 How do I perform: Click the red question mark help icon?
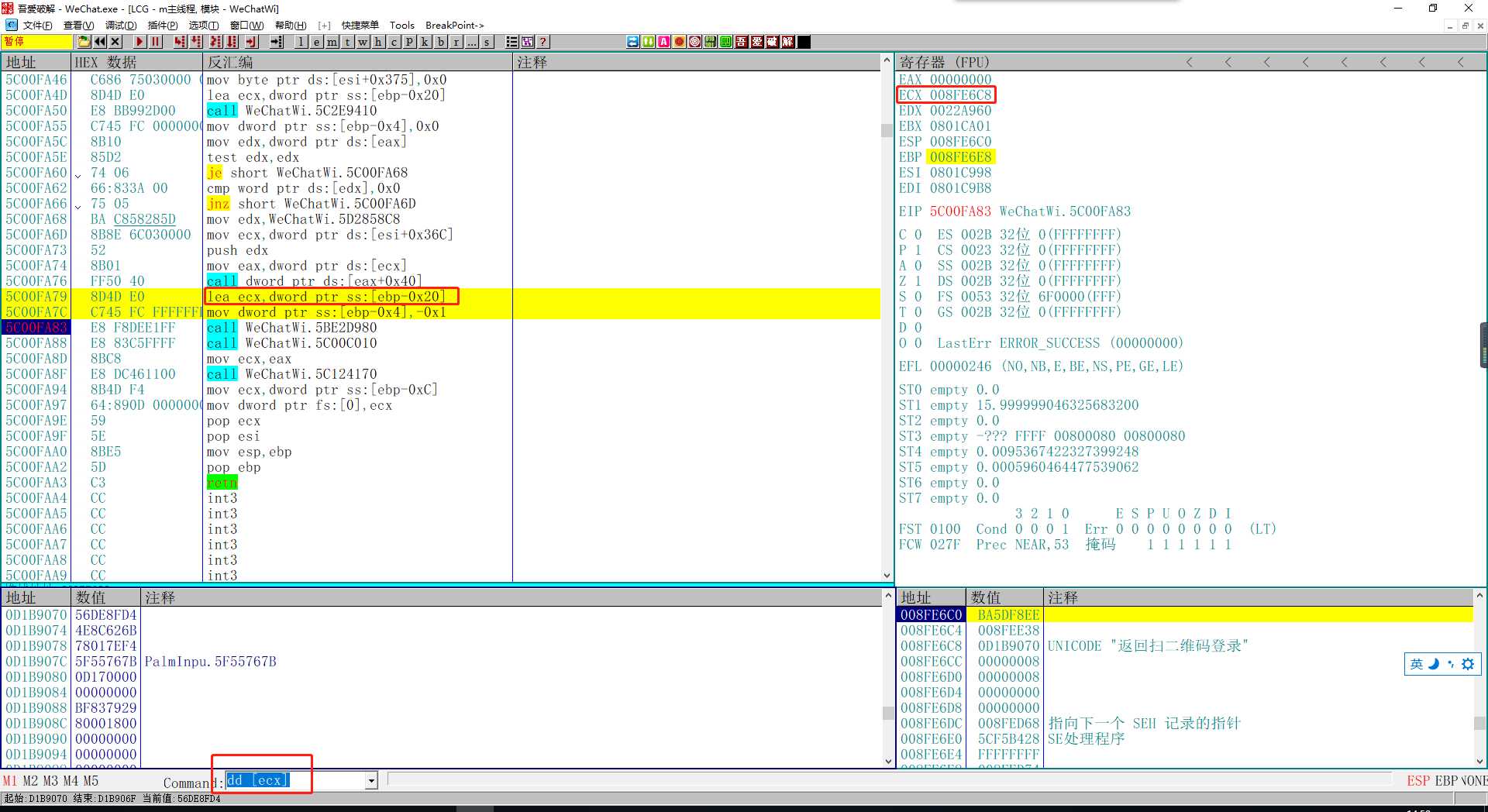tap(543, 42)
